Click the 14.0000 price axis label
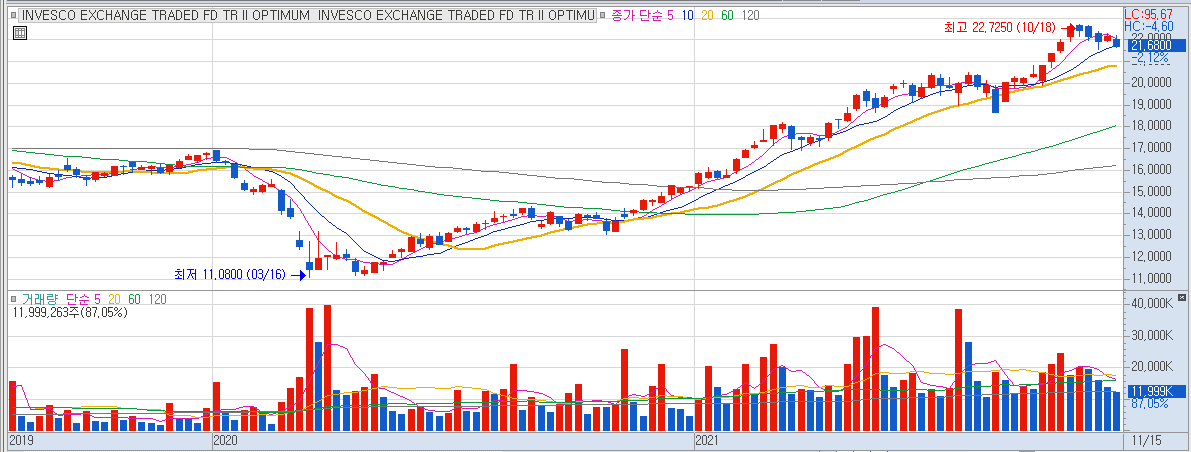The width and height of the screenshot is (1191, 452). point(1154,214)
